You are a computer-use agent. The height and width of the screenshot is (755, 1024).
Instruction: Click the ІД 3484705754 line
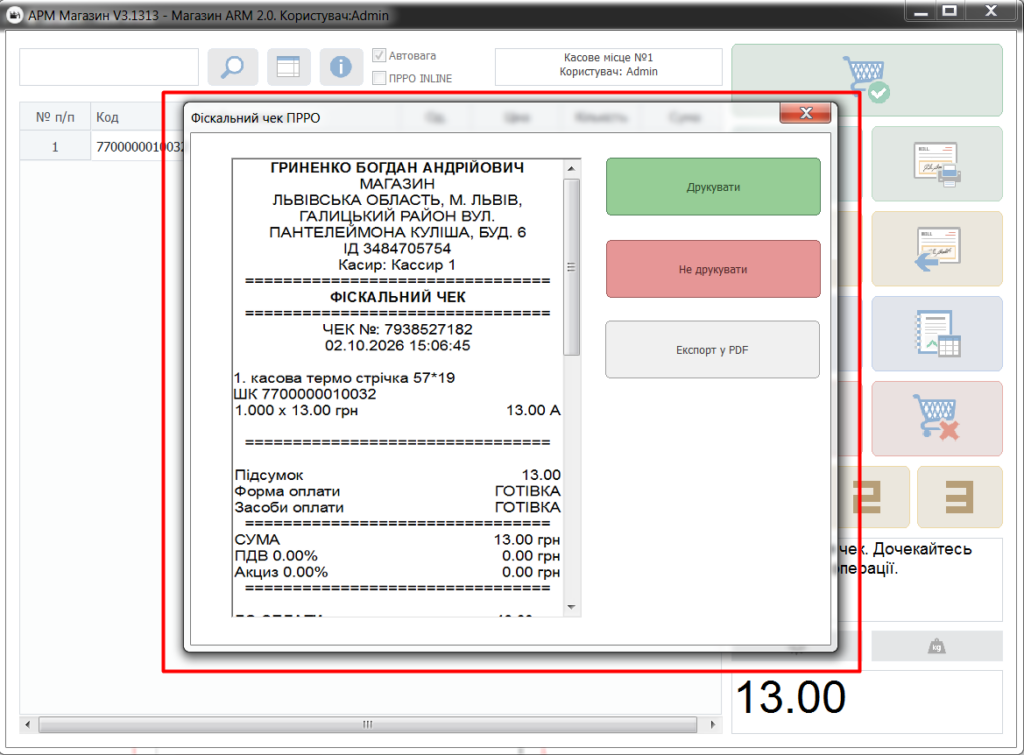[x=397, y=249]
